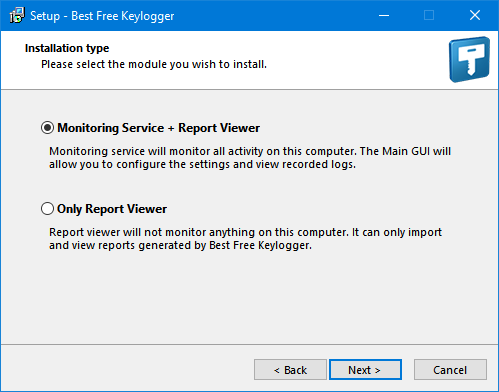
Task: Click the 'Installation type' heading
Action: pyautogui.click(x=67, y=48)
